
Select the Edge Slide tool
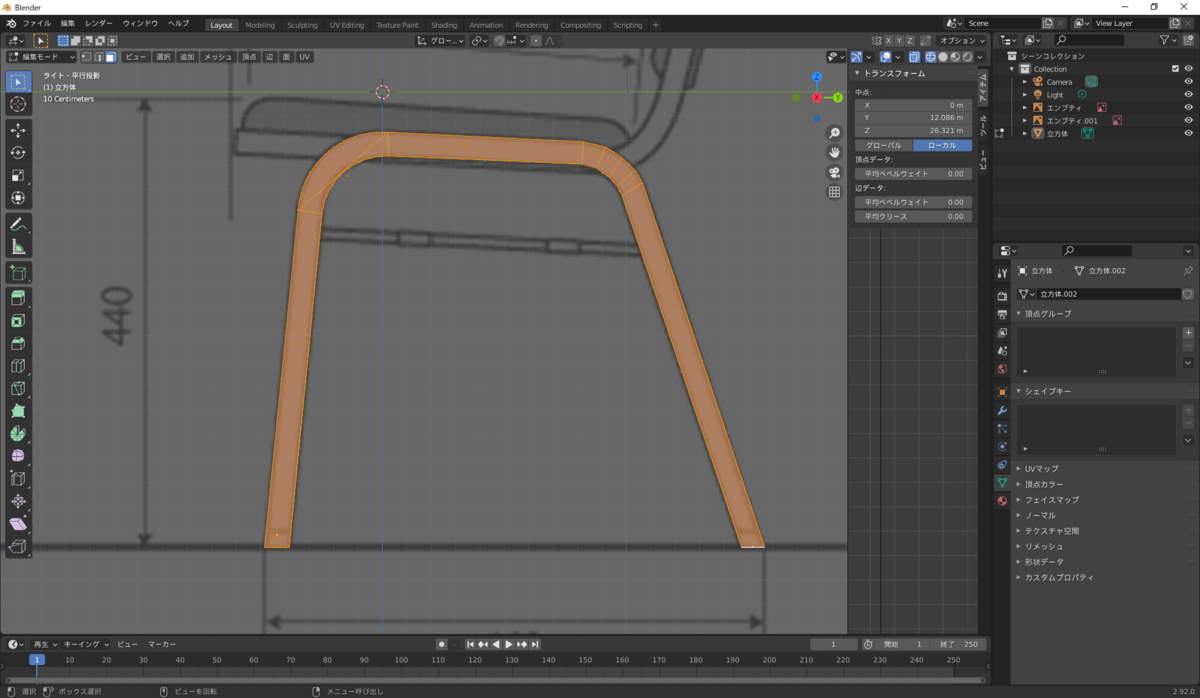point(18,479)
